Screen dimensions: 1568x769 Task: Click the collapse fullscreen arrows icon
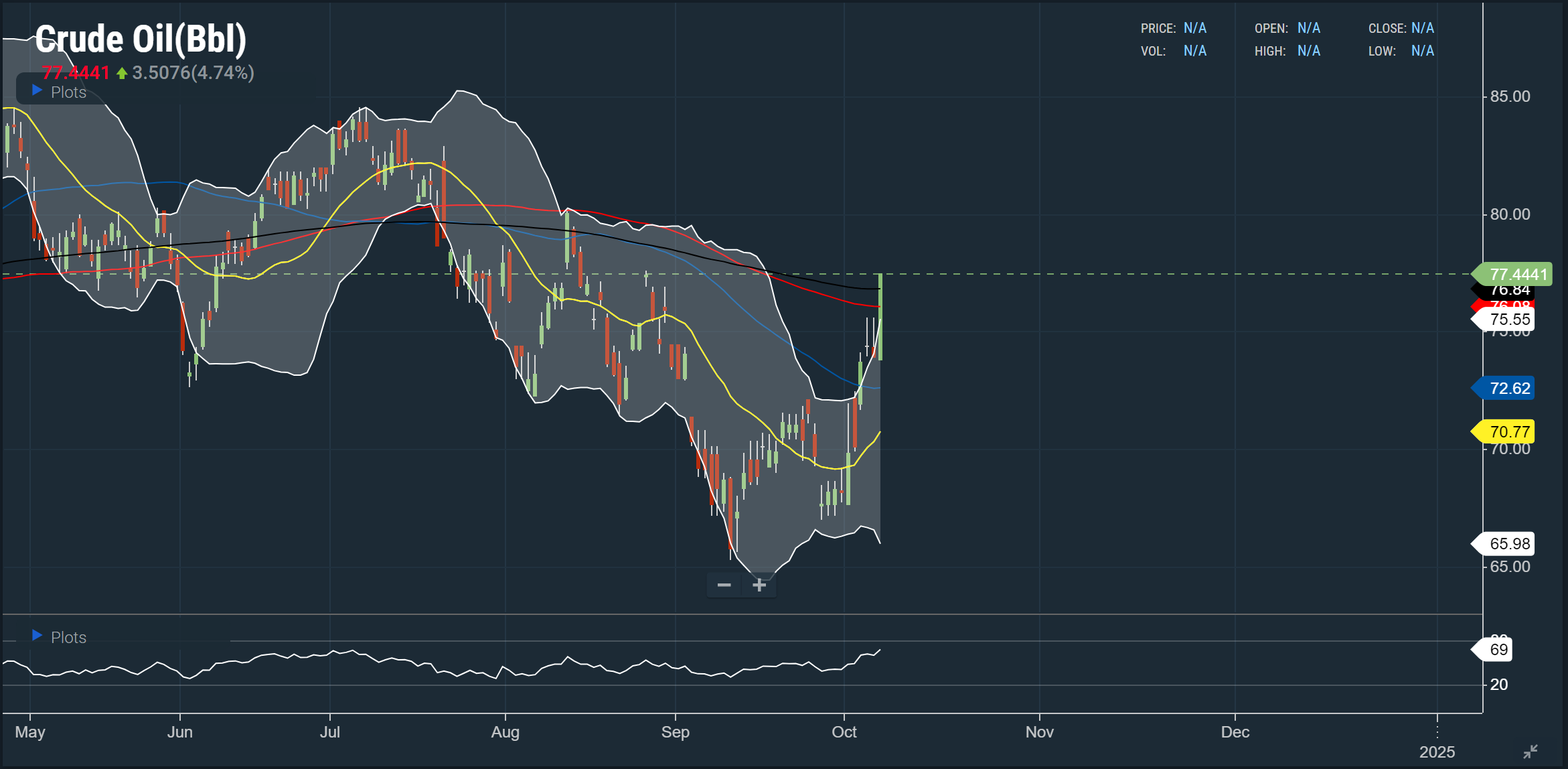coord(1530,752)
